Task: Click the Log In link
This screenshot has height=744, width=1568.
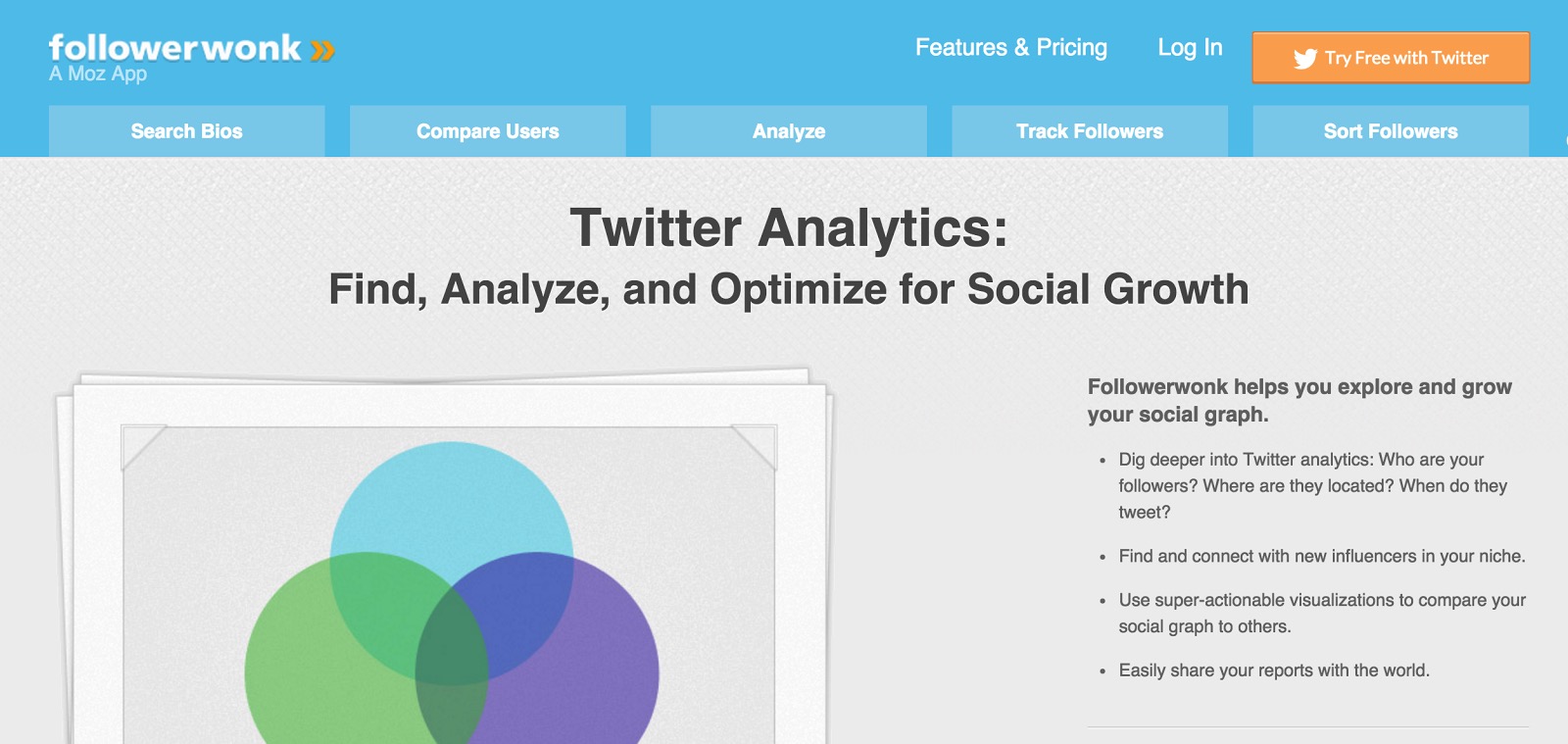Action: pyautogui.click(x=1190, y=47)
